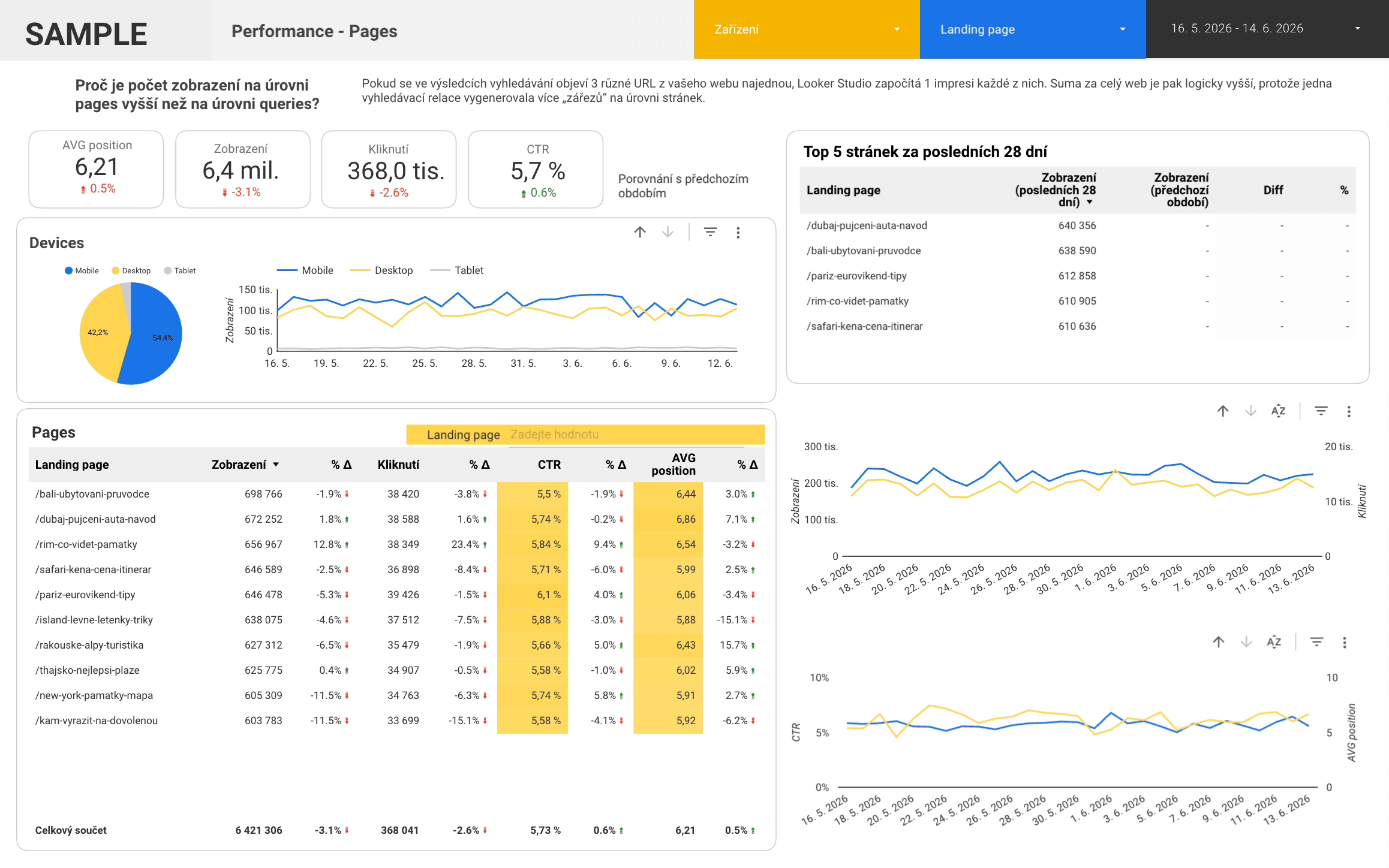Click /kam-vyrazit-na-dovolenou row in Pages table
Image resolution: width=1389 pixels, height=868 pixels.
click(396, 721)
